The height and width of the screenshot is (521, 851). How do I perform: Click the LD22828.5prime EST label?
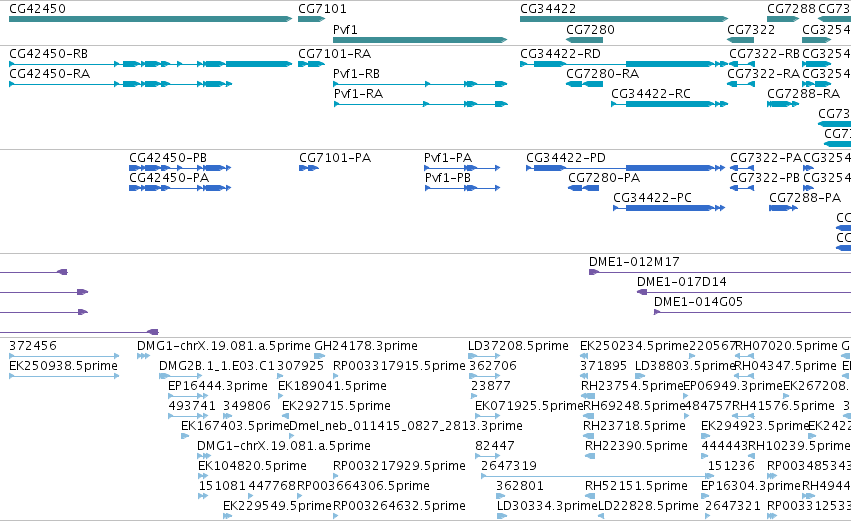648,507
